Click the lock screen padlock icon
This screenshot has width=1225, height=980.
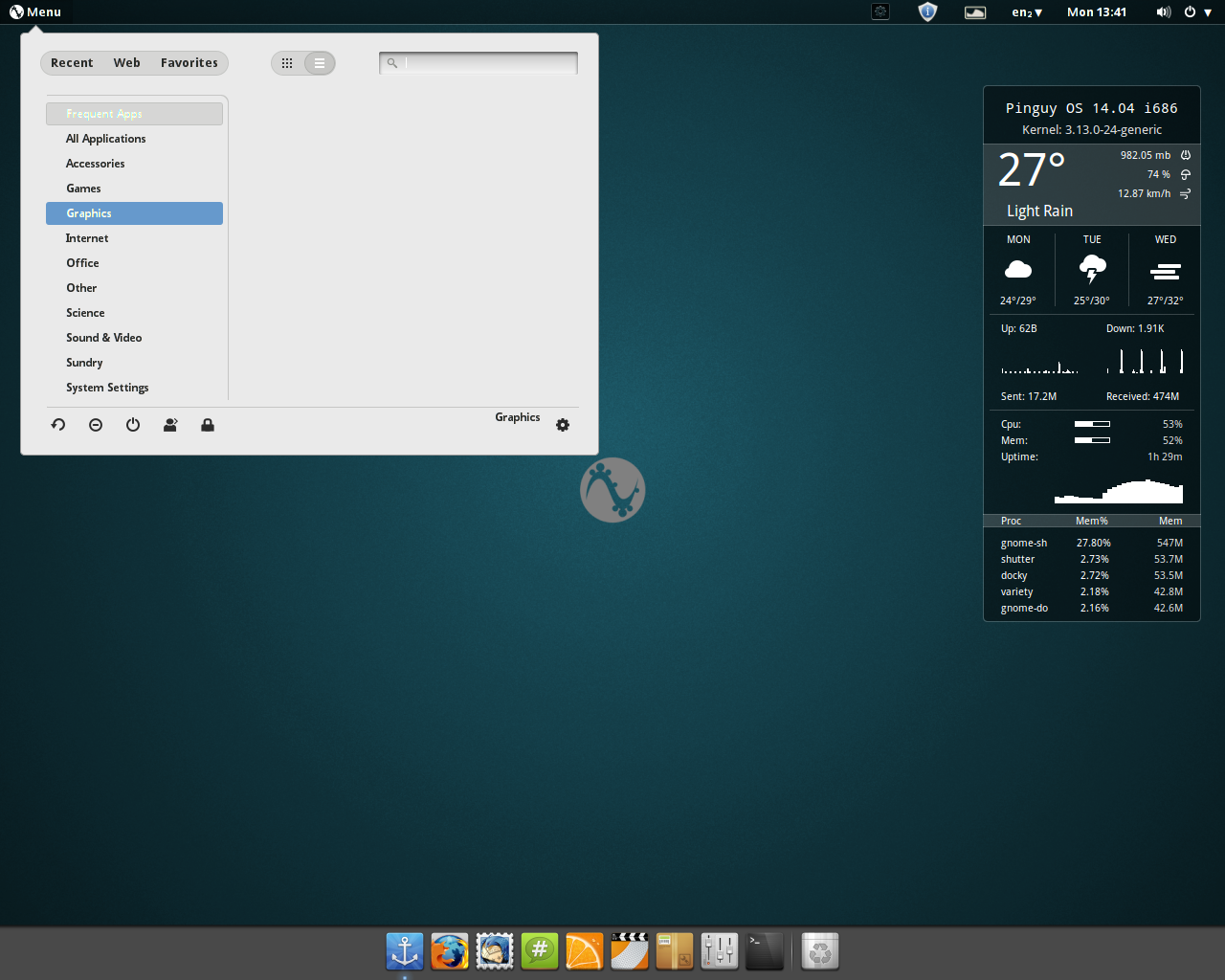pos(208,425)
